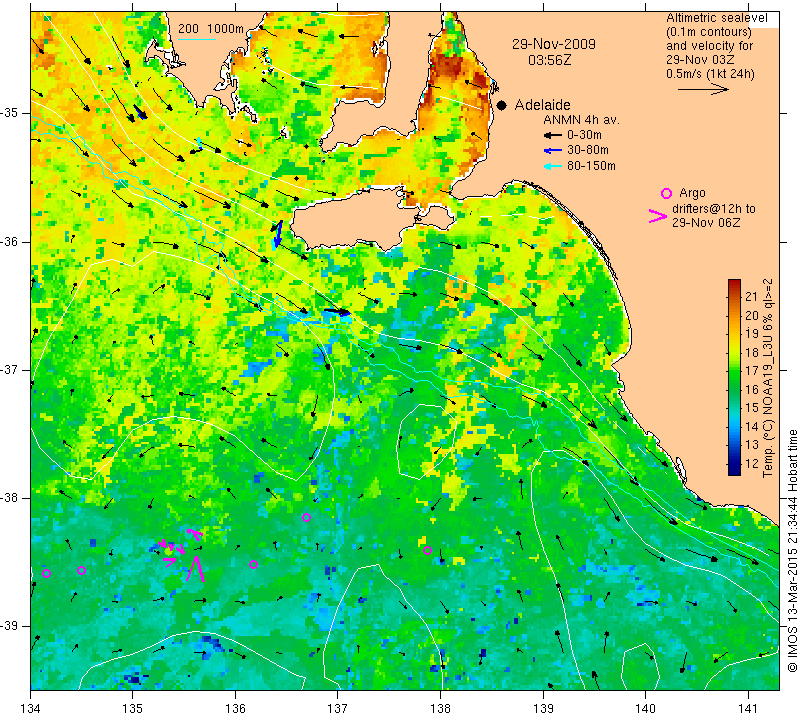Click the '80-150m' depth label
Screen dimensions: 800x720
[x=591, y=166]
